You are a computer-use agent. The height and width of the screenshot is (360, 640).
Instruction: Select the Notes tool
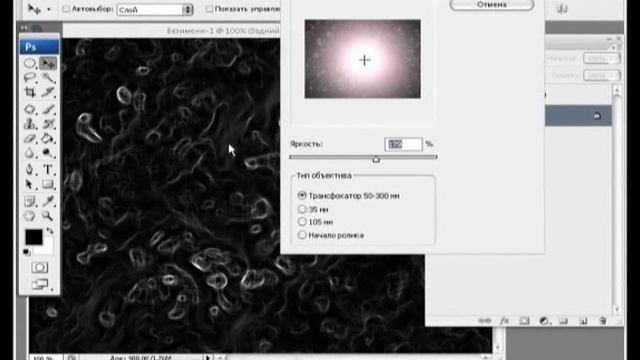coord(30,201)
